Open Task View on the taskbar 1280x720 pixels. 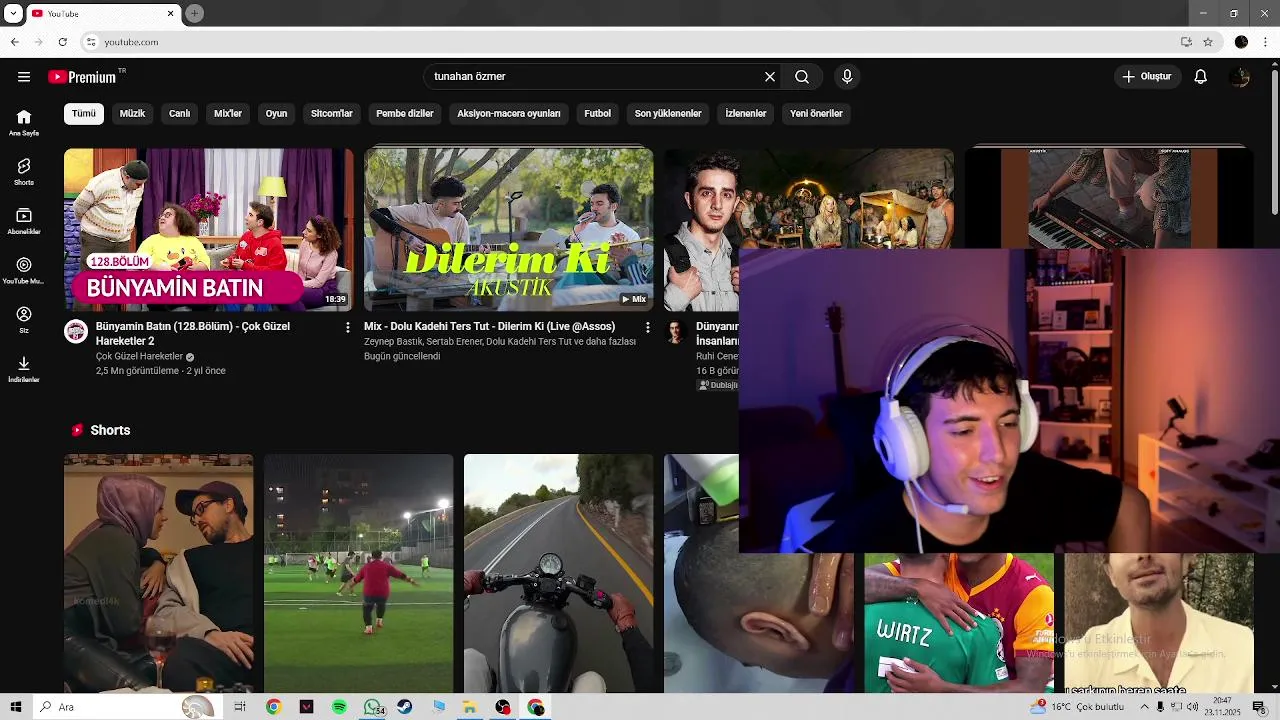pyautogui.click(x=240, y=707)
